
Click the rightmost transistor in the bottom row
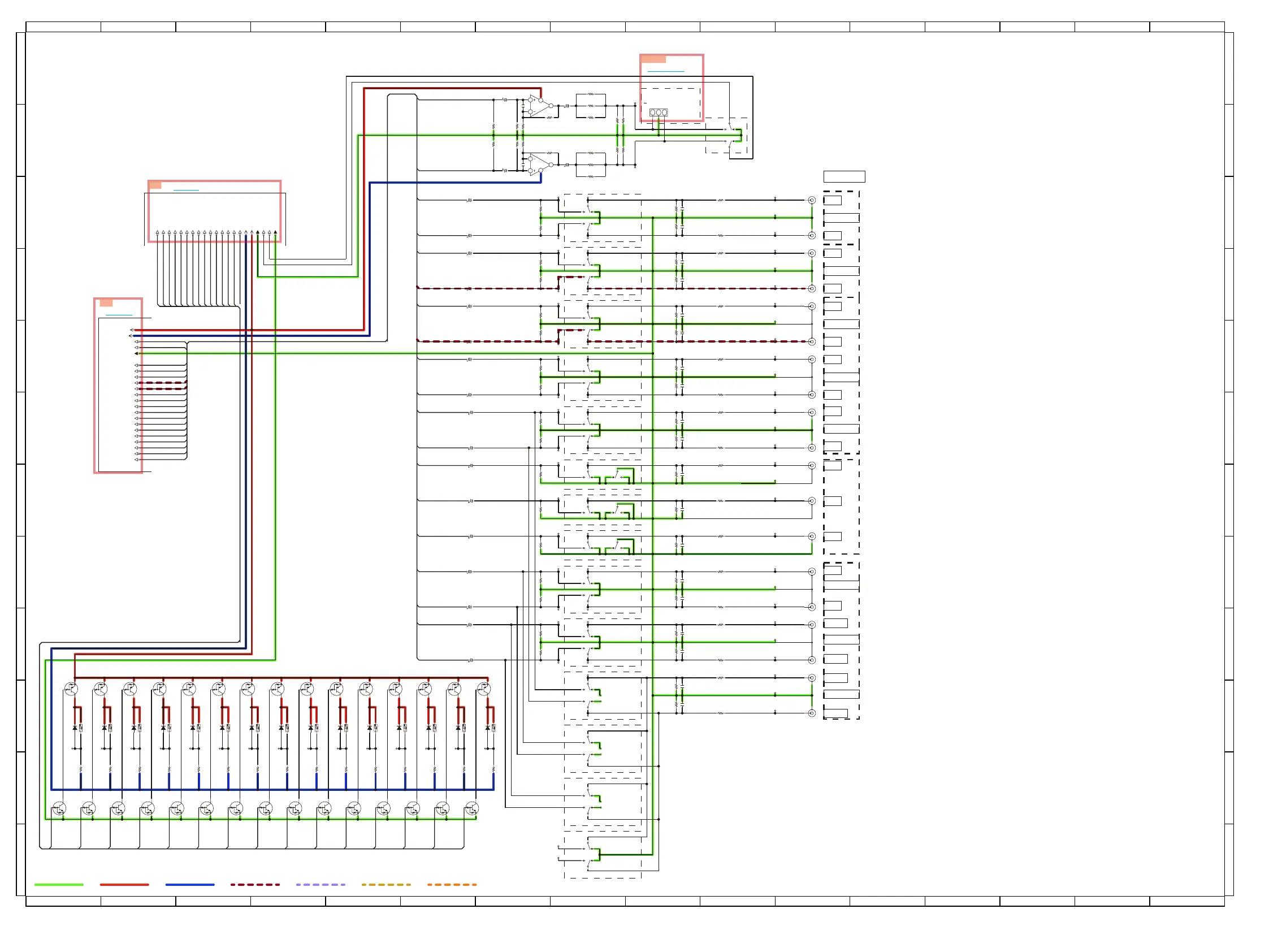coord(471,809)
